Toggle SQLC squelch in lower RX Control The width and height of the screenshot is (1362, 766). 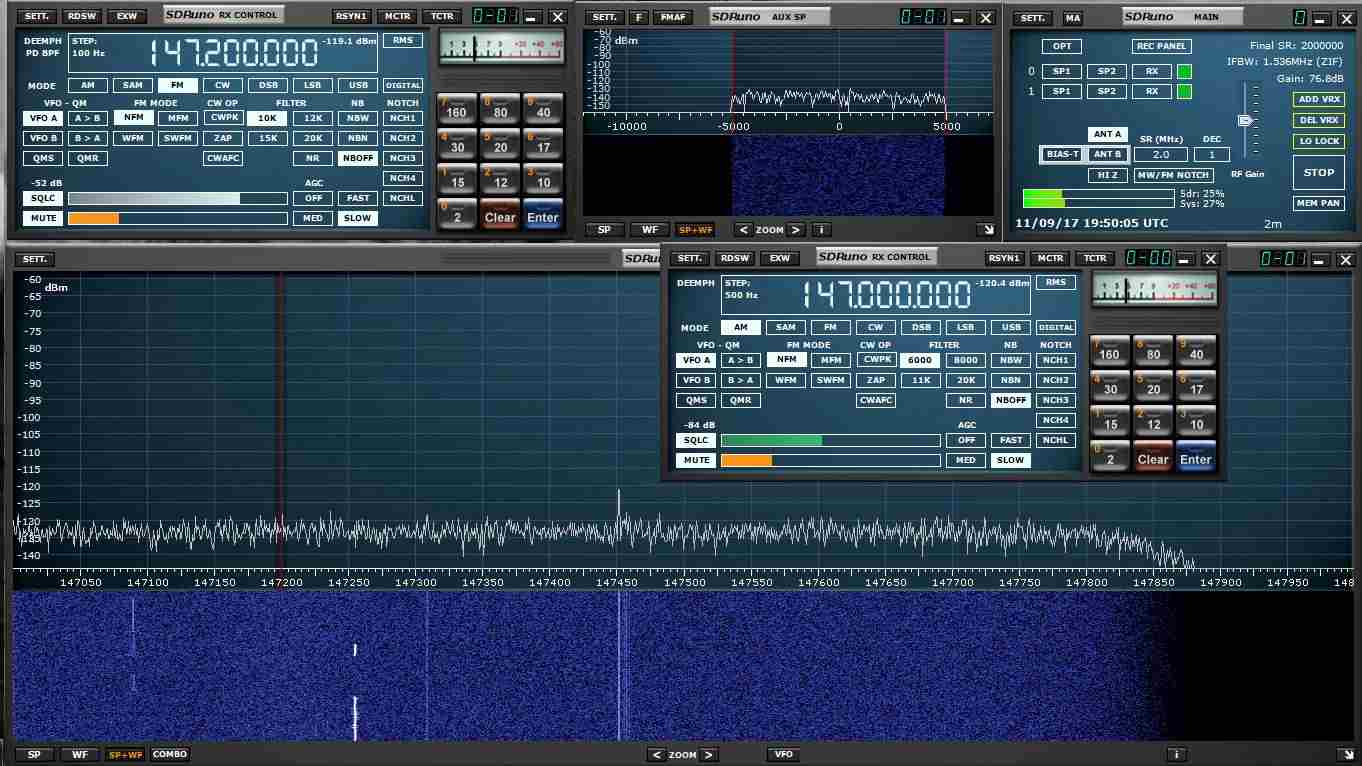tap(695, 440)
